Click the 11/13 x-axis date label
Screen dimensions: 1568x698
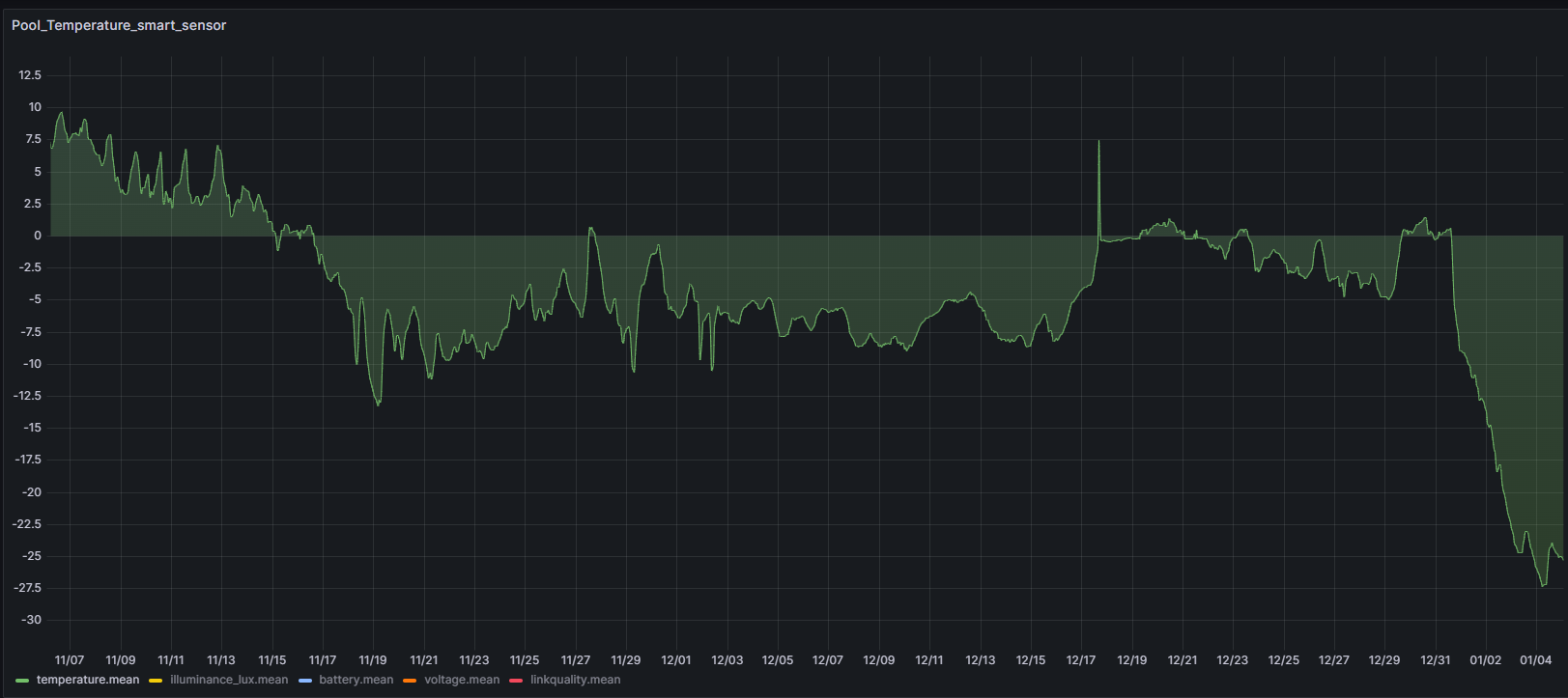coord(221,660)
